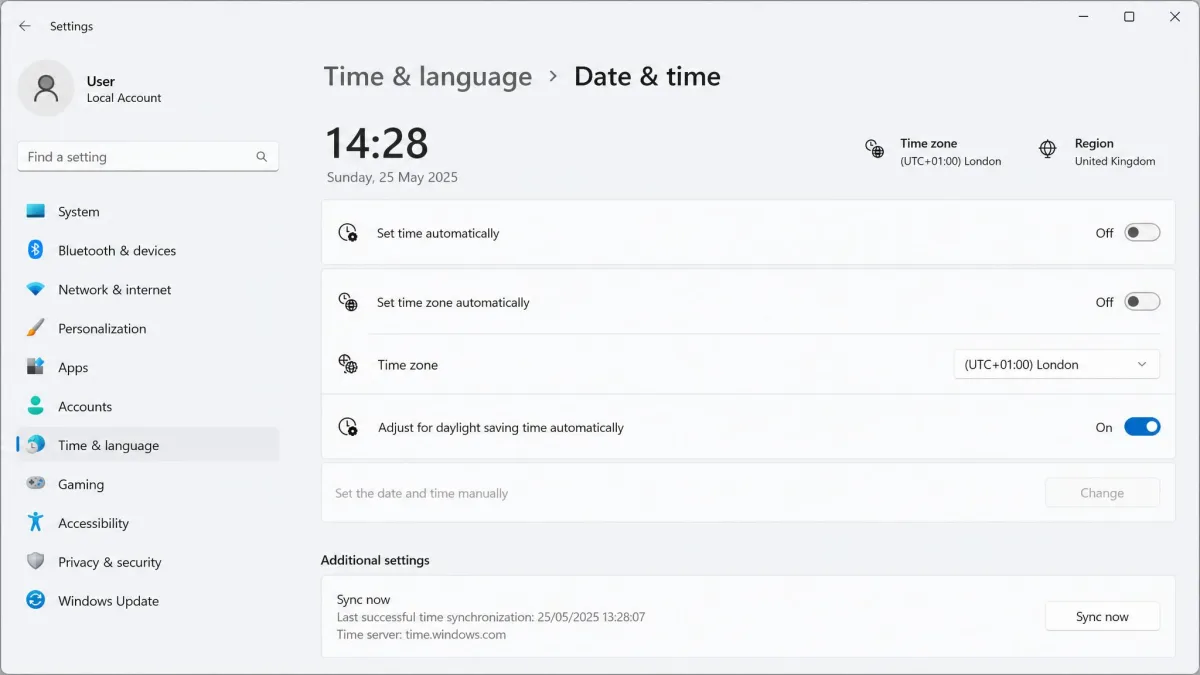Open the (UTC+01:00) London time zone dropdown
This screenshot has height=675, width=1200.
[x=1057, y=364]
